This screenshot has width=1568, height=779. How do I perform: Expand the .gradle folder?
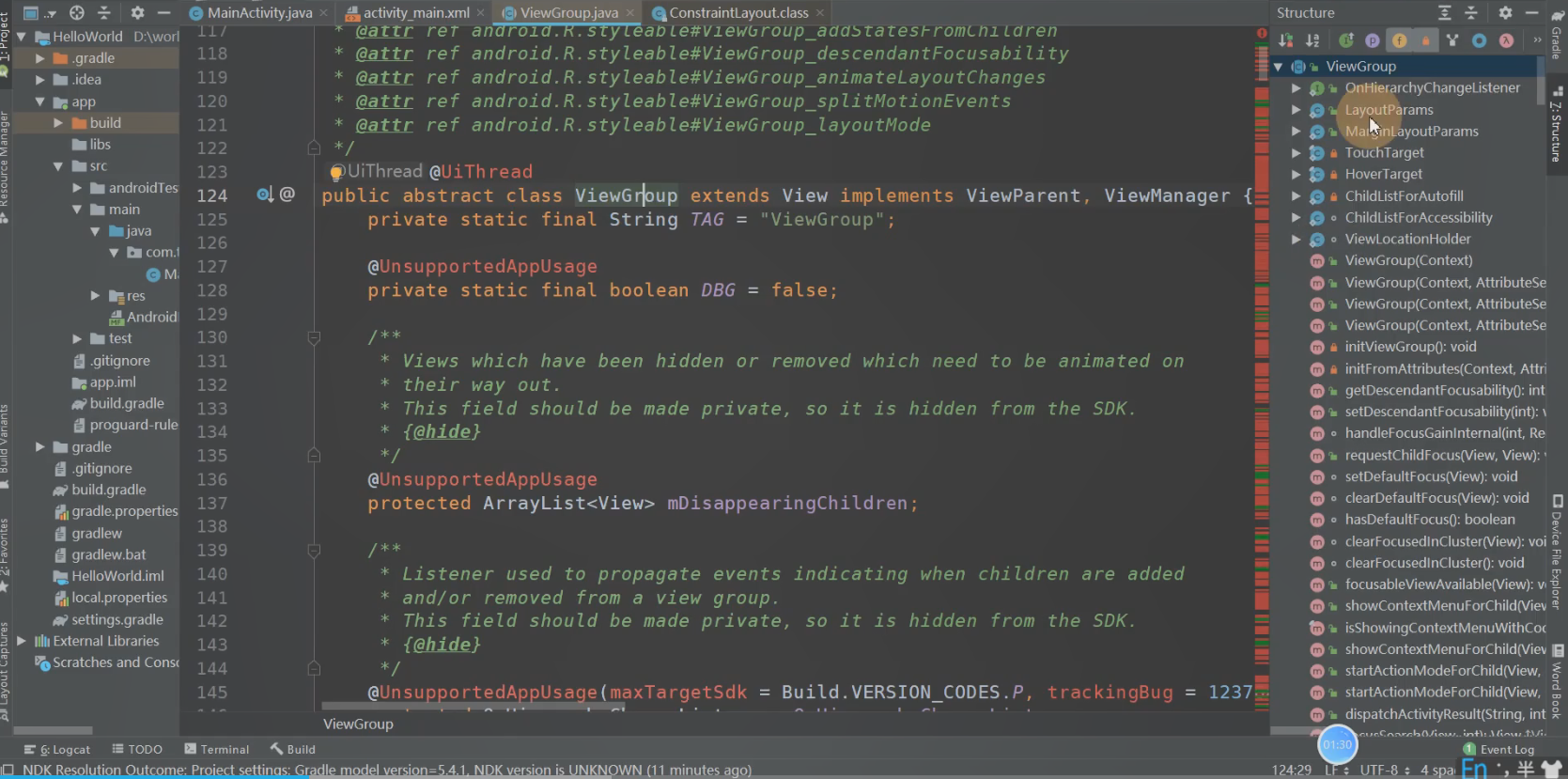[x=39, y=58]
